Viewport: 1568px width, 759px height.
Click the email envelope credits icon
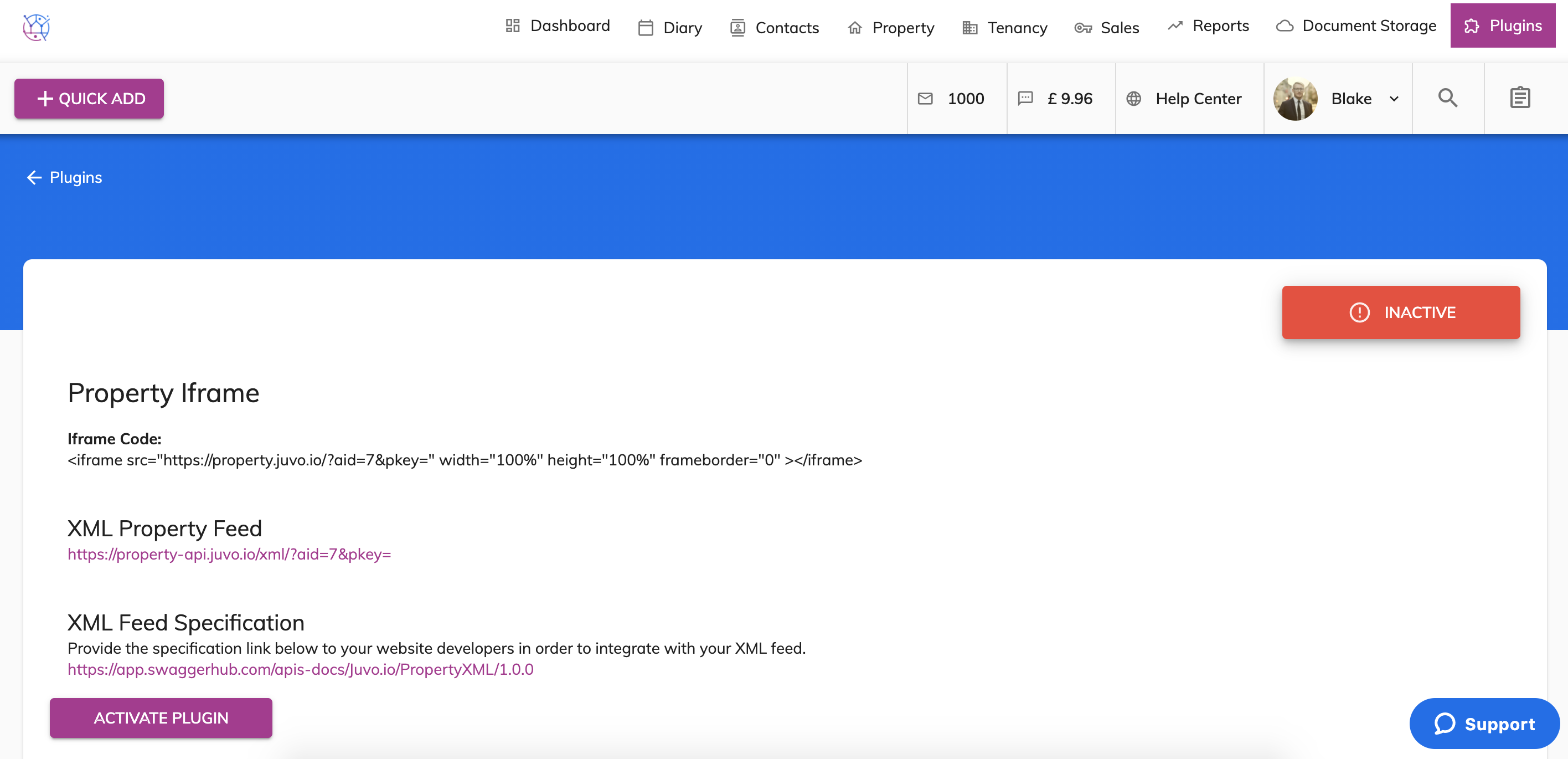[925, 99]
